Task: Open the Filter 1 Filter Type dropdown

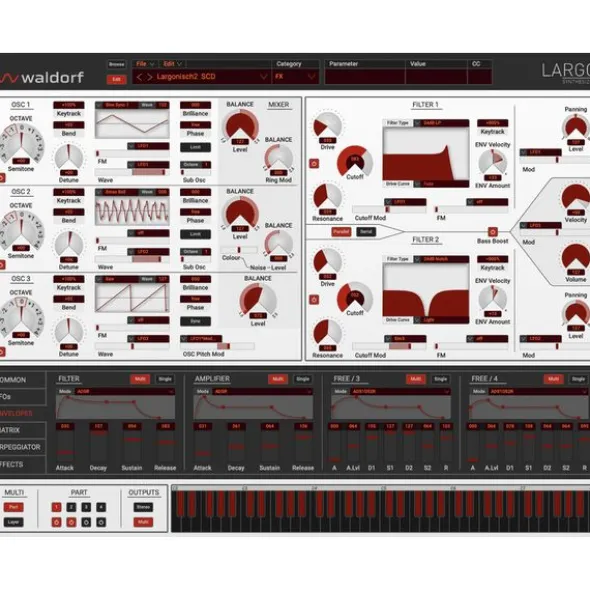Action: [x=443, y=123]
